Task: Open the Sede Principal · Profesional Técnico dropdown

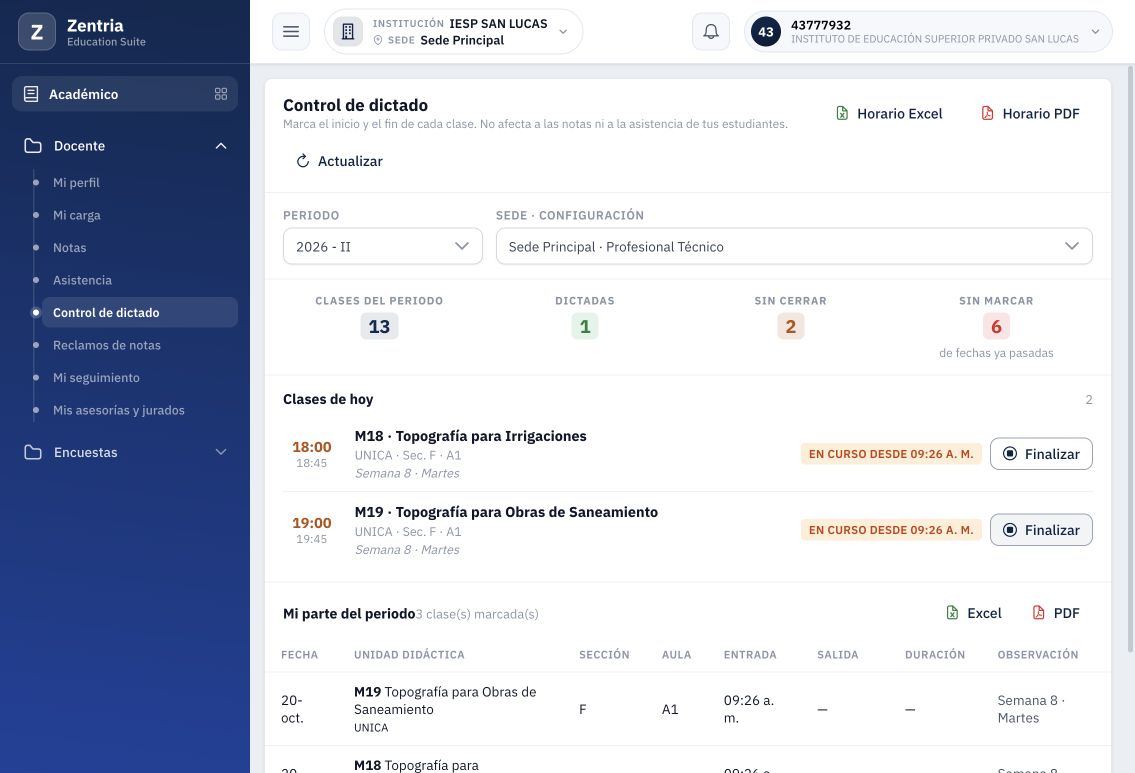Action: pyautogui.click(x=794, y=246)
